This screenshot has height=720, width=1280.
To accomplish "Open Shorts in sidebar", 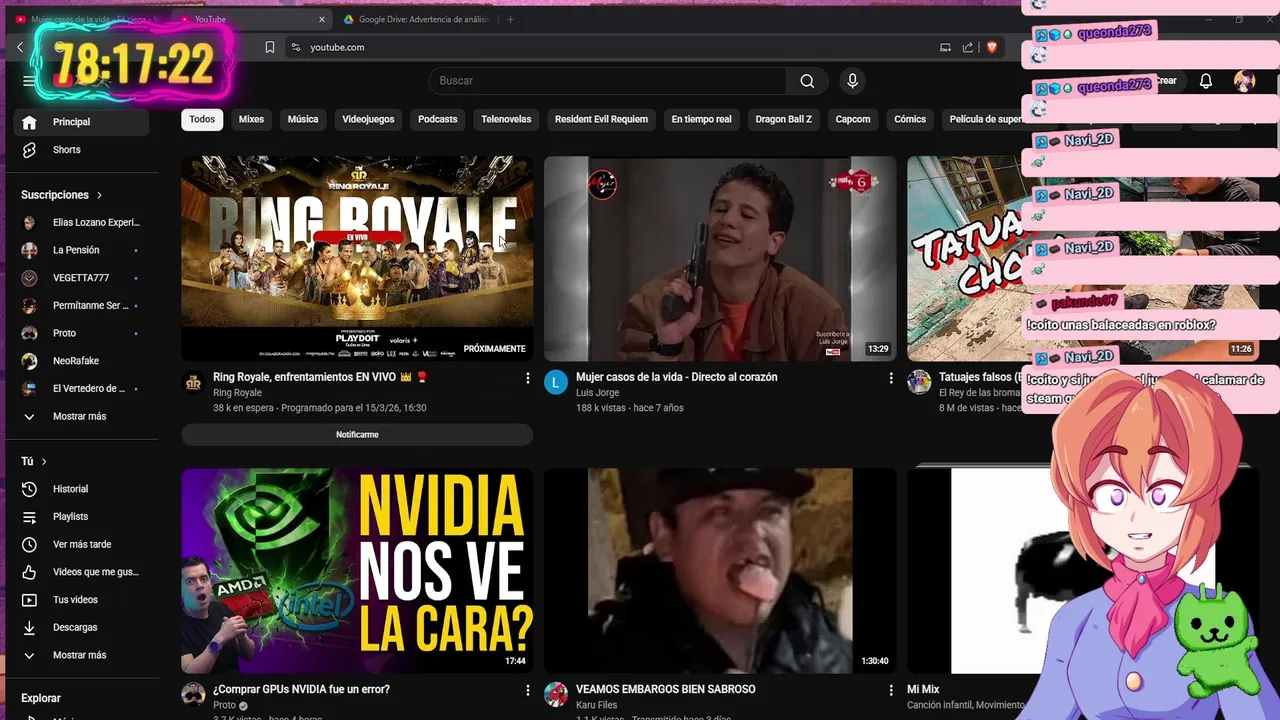I will (x=80, y=150).
